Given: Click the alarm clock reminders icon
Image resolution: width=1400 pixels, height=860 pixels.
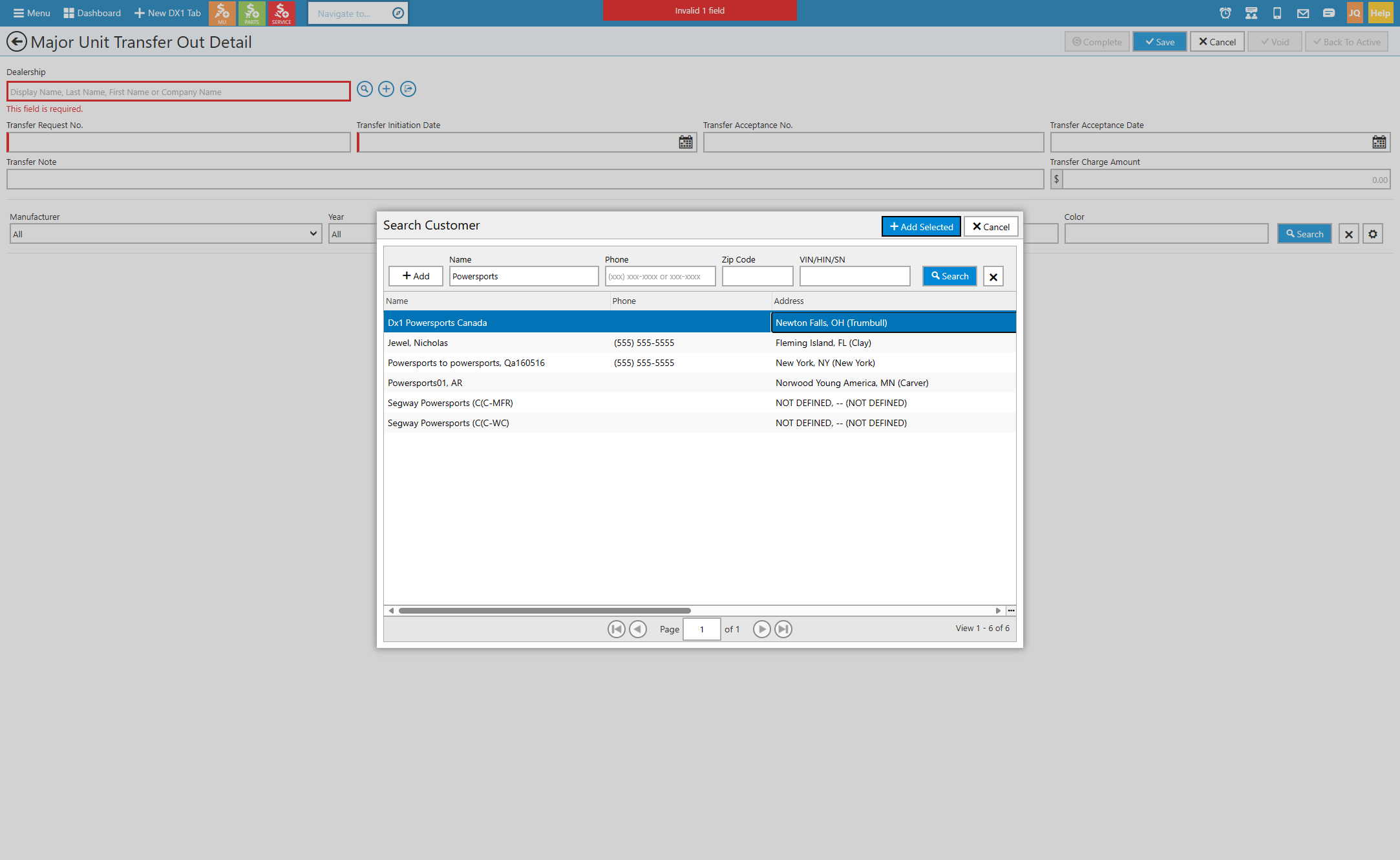Looking at the screenshot, I should [1225, 13].
